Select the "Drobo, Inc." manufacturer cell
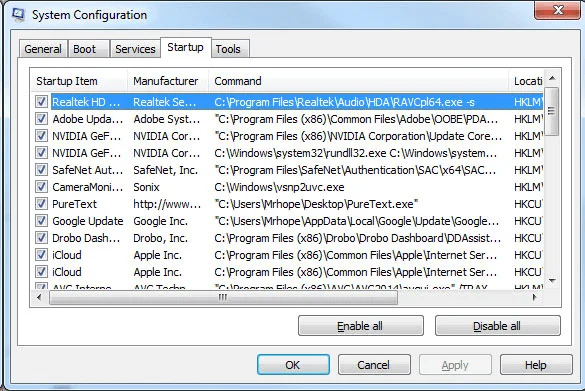 pyautogui.click(x=160, y=238)
